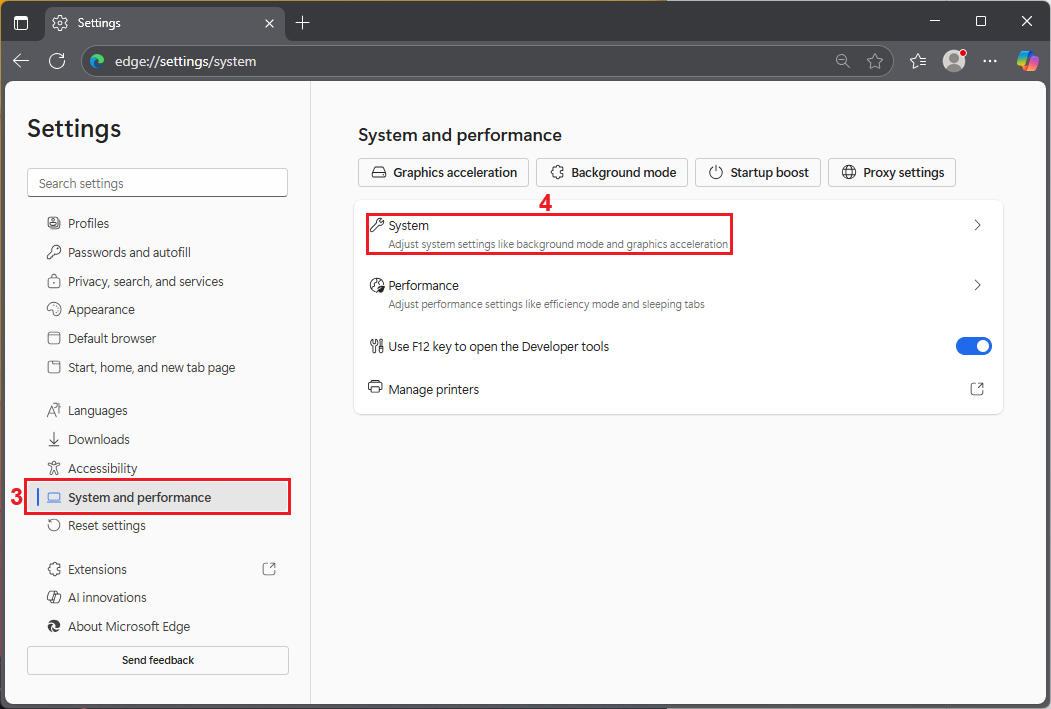Expand the System row chevron
The image size is (1051, 709).
click(977, 225)
